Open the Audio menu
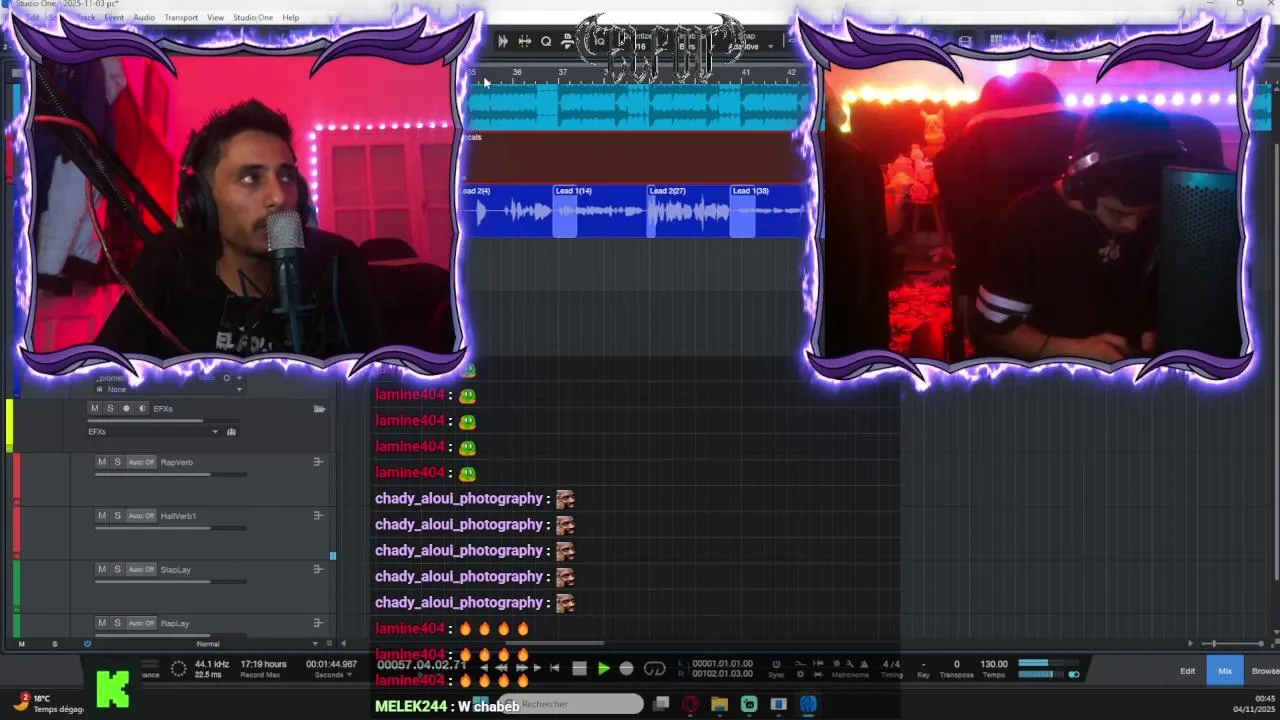Viewport: 1280px width, 720px height. [144, 17]
